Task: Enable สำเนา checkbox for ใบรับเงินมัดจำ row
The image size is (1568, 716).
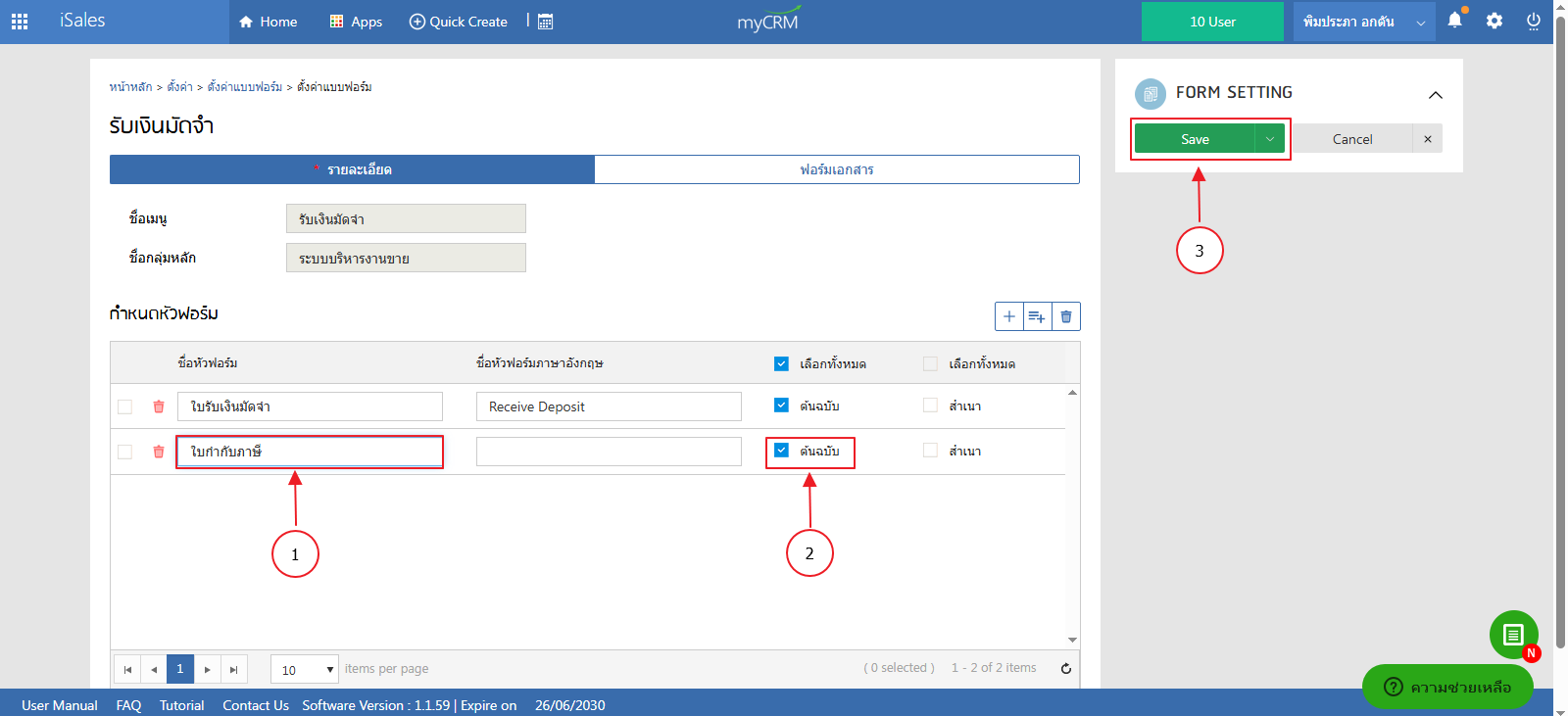Action: point(930,406)
